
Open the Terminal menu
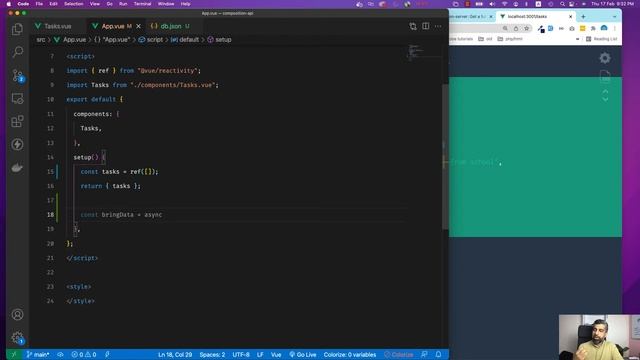(x=142, y=4)
